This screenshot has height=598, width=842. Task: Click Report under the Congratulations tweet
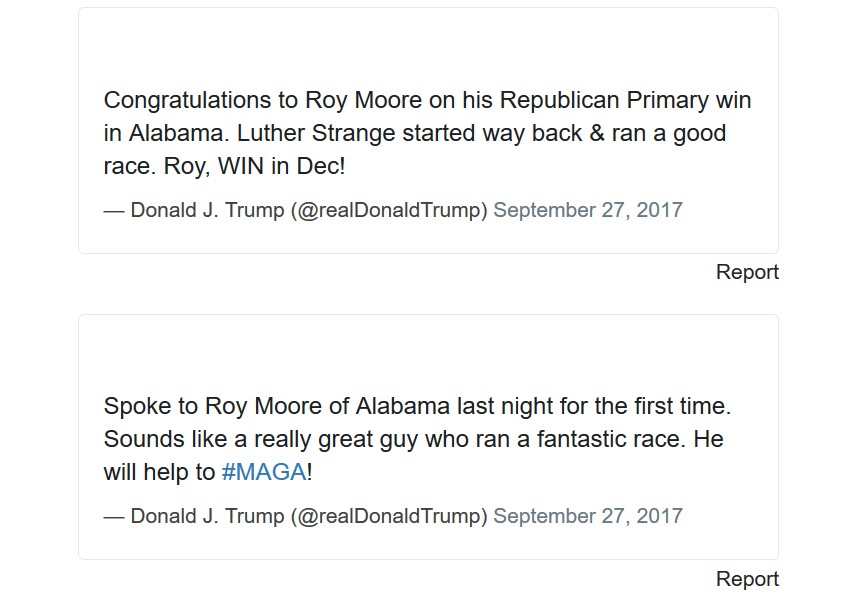(747, 272)
